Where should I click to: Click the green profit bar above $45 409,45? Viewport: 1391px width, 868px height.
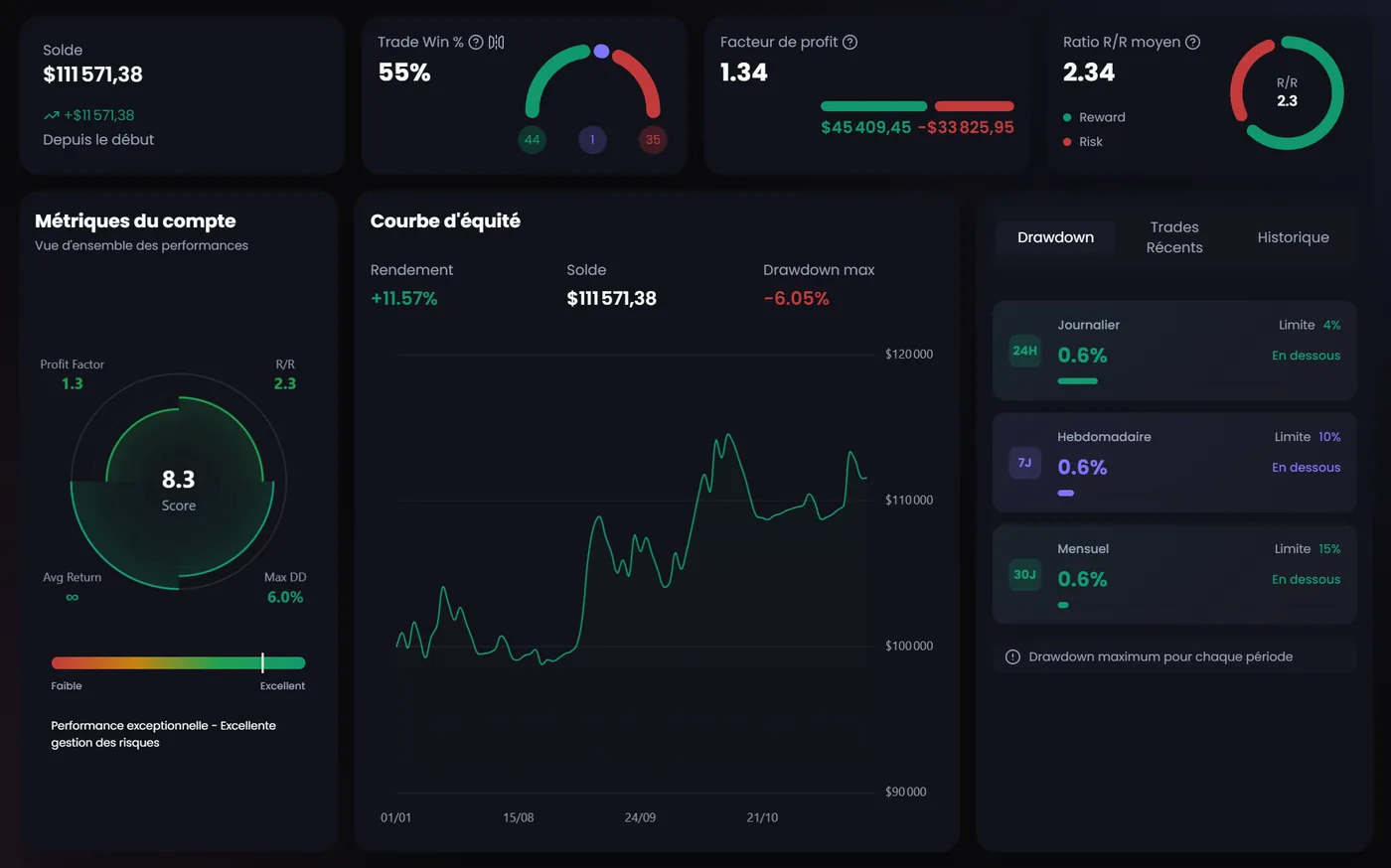point(873,106)
